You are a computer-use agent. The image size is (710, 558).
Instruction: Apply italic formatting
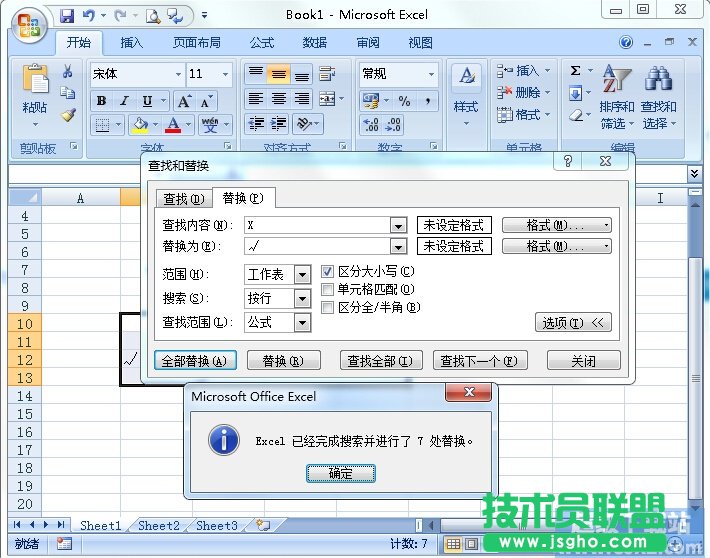tap(125, 101)
